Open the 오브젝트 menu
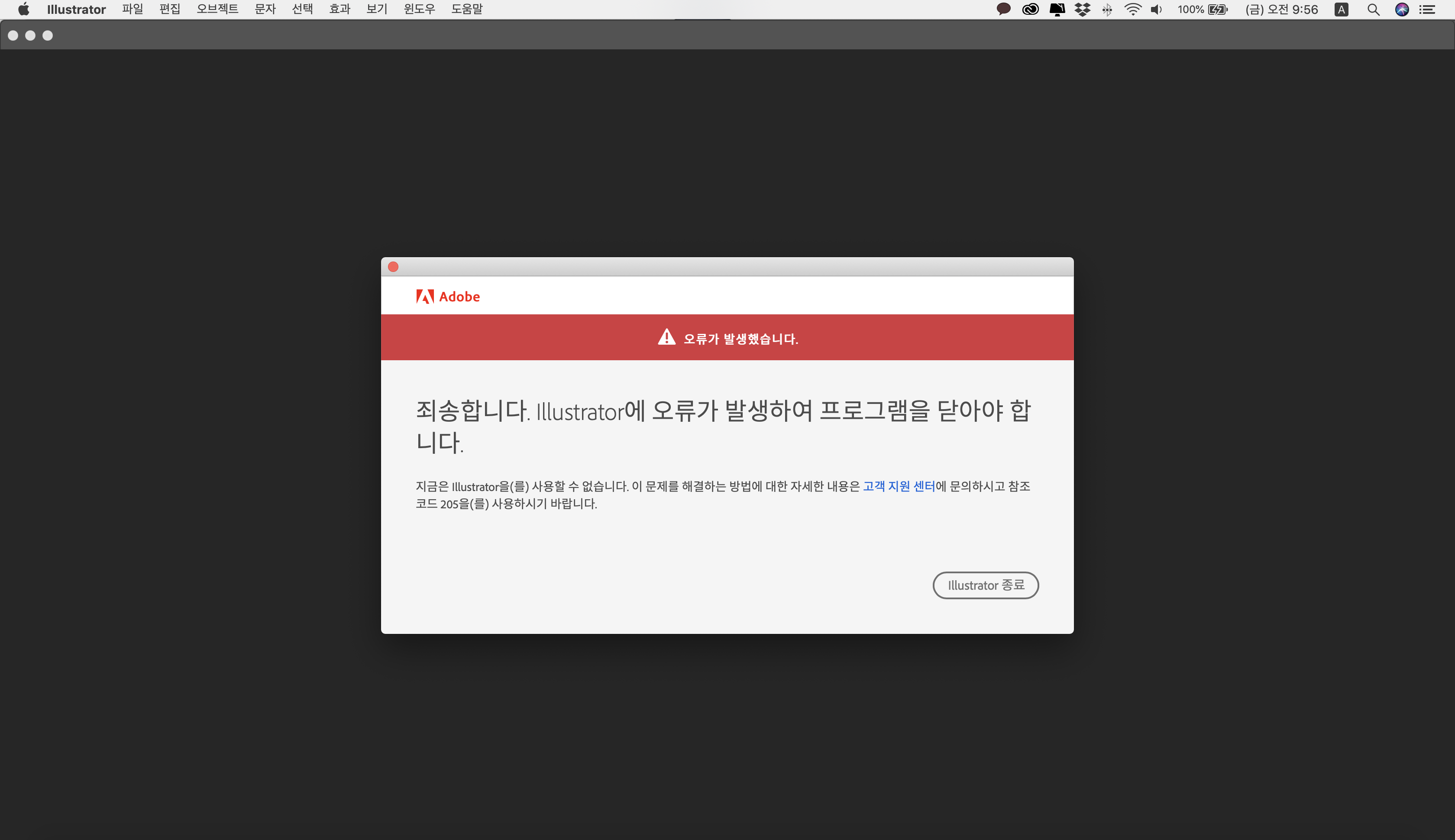The image size is (1455, 840). [x=217, y=9]
